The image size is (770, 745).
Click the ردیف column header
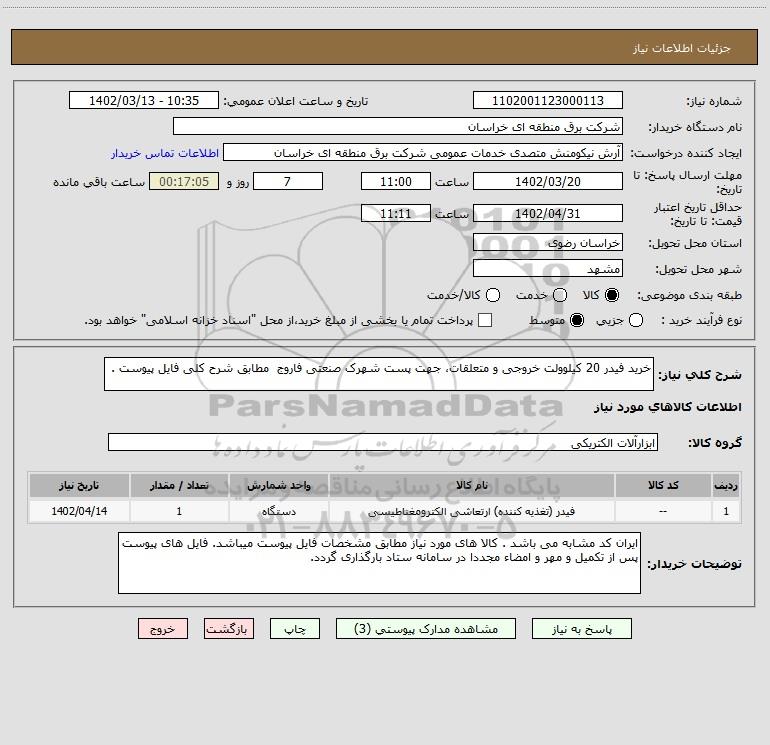pyautogui.click(x=726, y=485)
